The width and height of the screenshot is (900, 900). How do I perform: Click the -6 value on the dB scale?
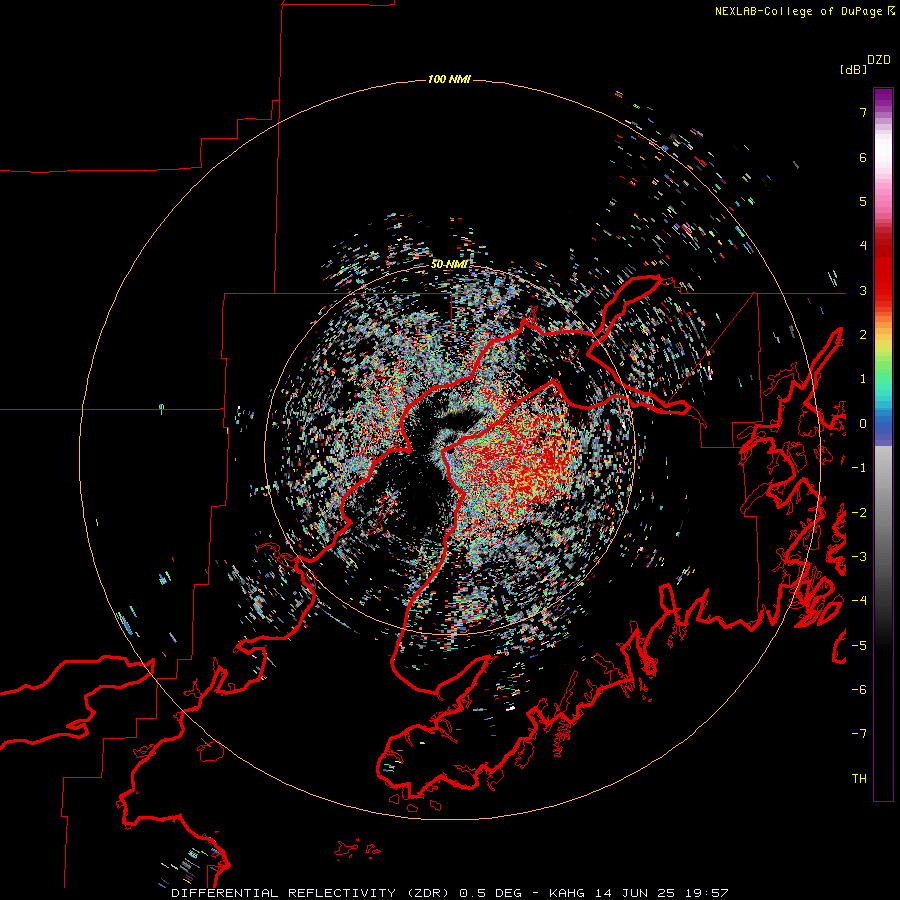pos(859,690)
